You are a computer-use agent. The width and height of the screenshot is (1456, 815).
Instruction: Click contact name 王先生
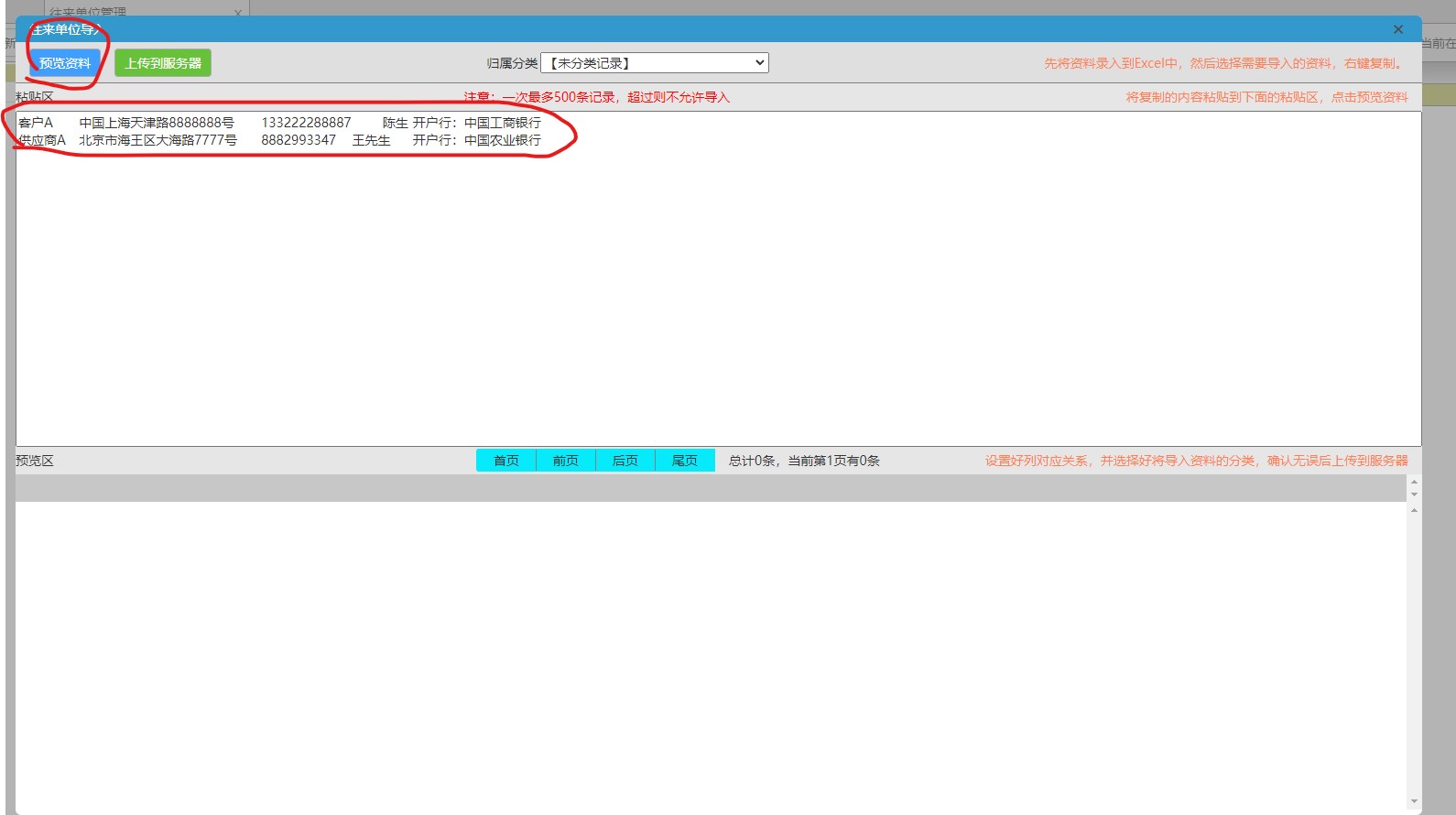pyautogui.click(x=372, y=140)
